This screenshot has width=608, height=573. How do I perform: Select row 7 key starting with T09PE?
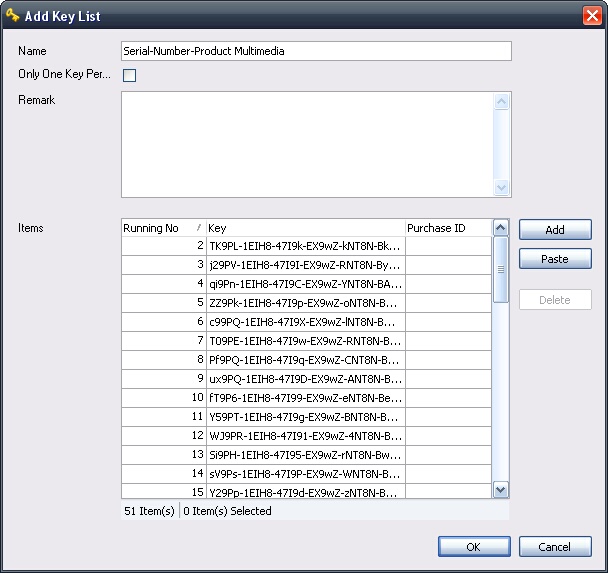tap(304, 341)
